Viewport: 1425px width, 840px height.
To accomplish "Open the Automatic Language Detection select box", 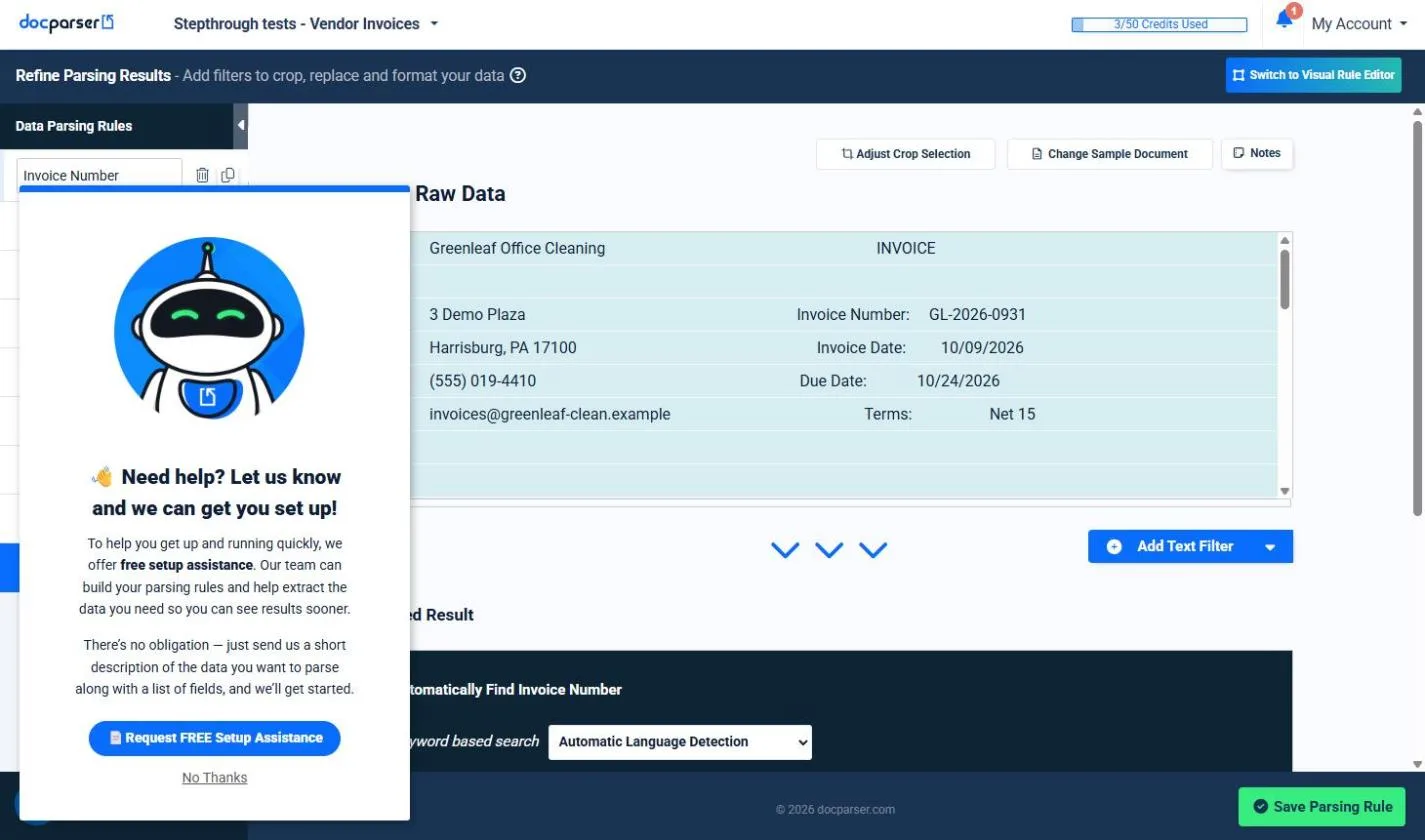I will click(x=680, y=742).
